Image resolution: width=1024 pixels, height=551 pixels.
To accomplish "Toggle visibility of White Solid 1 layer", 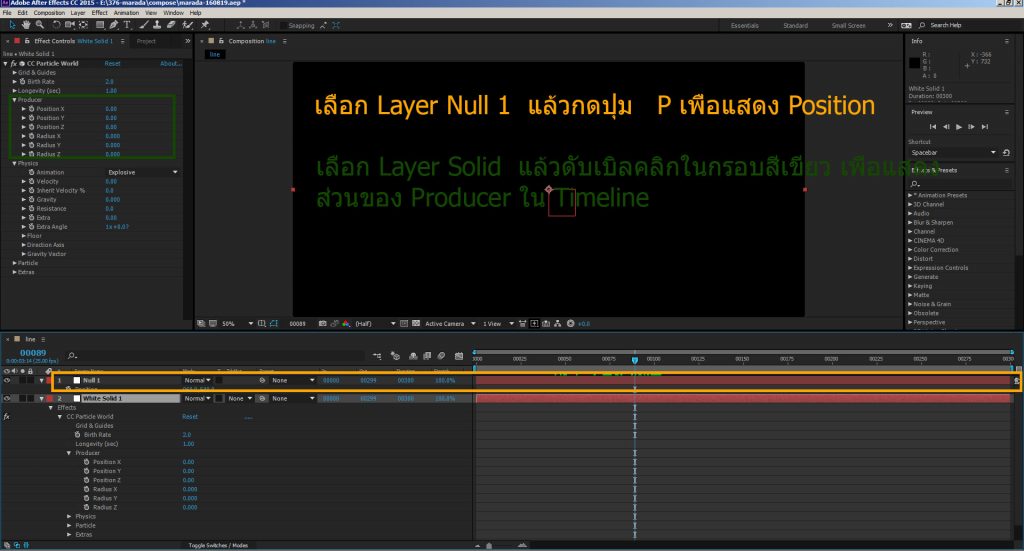I will (8, 399).
